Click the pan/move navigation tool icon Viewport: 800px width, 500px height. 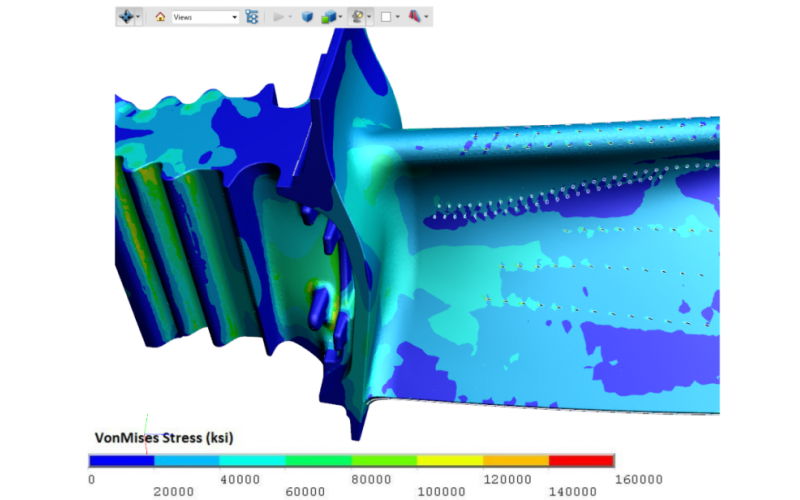pos(126,17)
